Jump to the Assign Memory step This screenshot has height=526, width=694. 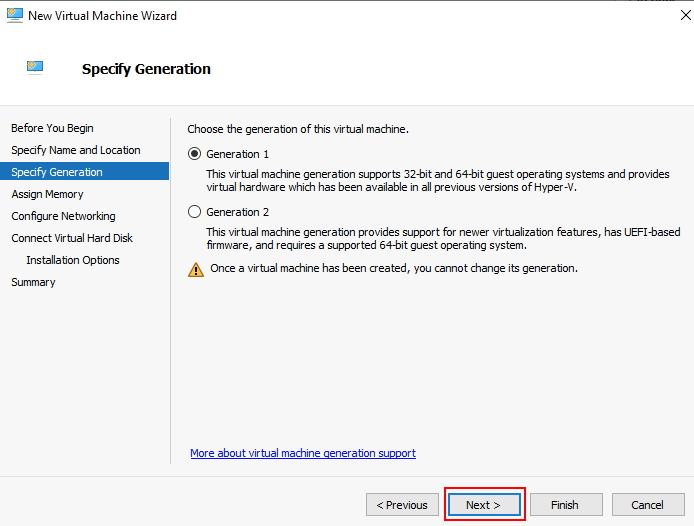[47, 194]
